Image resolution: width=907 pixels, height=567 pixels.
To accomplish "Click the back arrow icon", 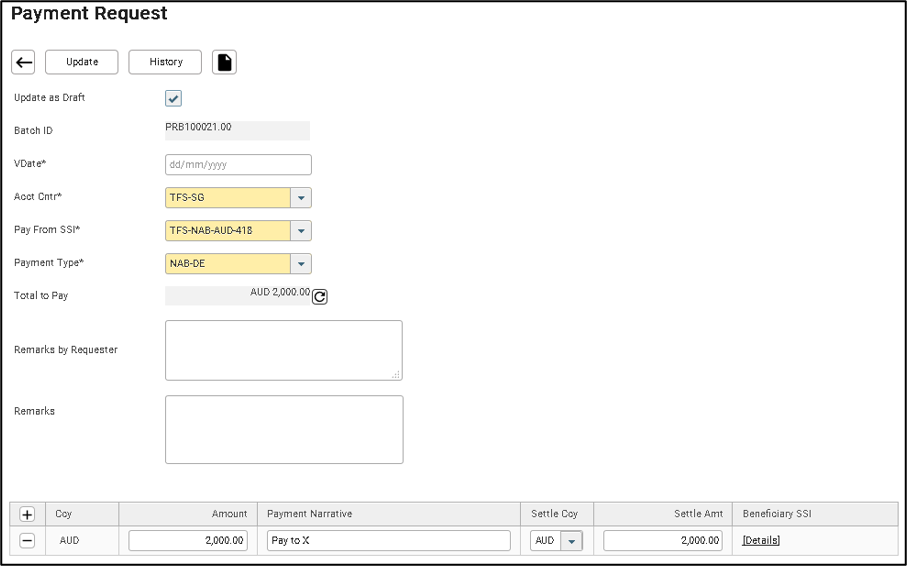I will pos(24,62).
